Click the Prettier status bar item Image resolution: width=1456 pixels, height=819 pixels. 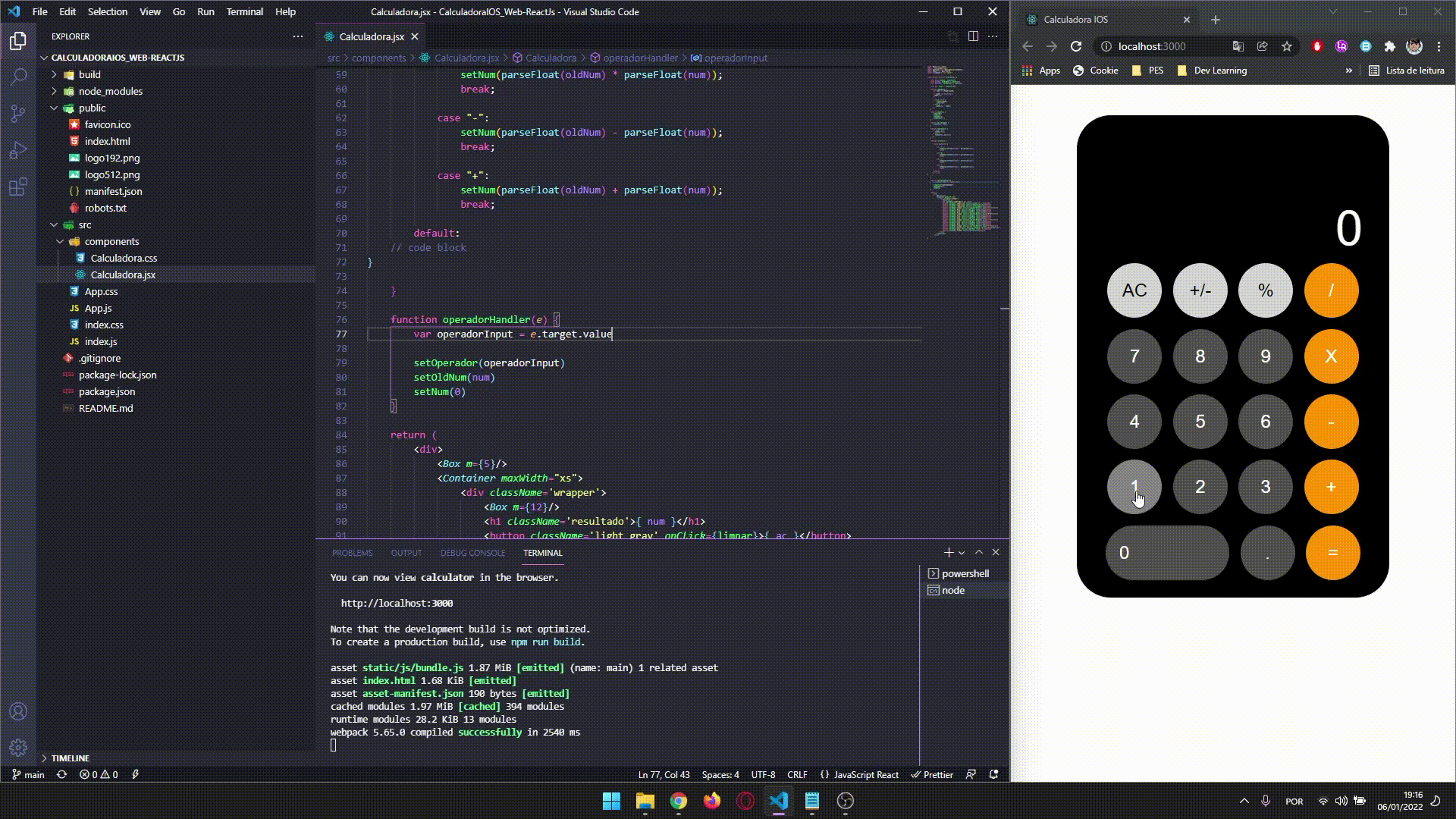pos(932,774)
